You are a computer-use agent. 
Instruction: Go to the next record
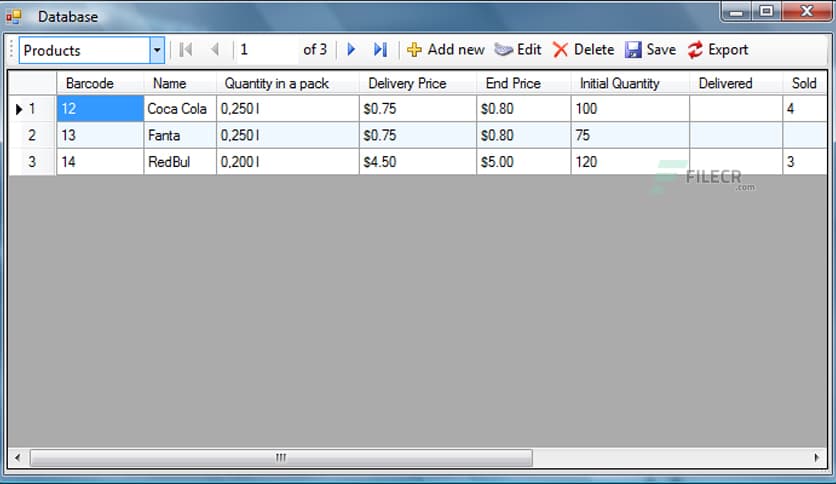click(351, 50)
